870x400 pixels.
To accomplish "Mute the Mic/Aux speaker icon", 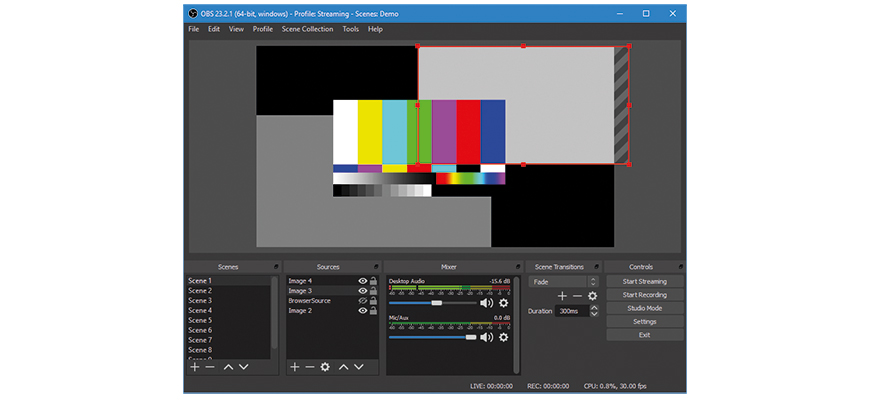I will coord(486,338).
